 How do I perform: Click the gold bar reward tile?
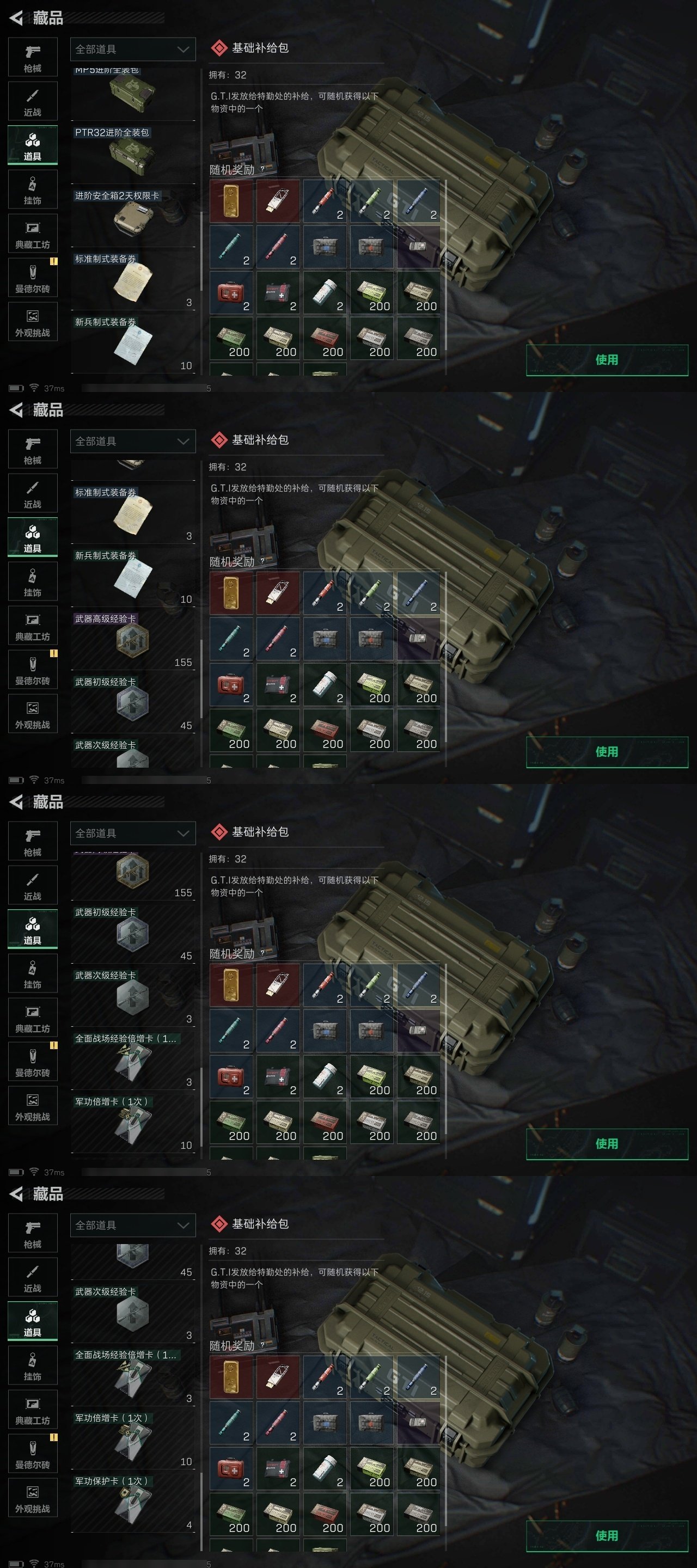[231, 201]
